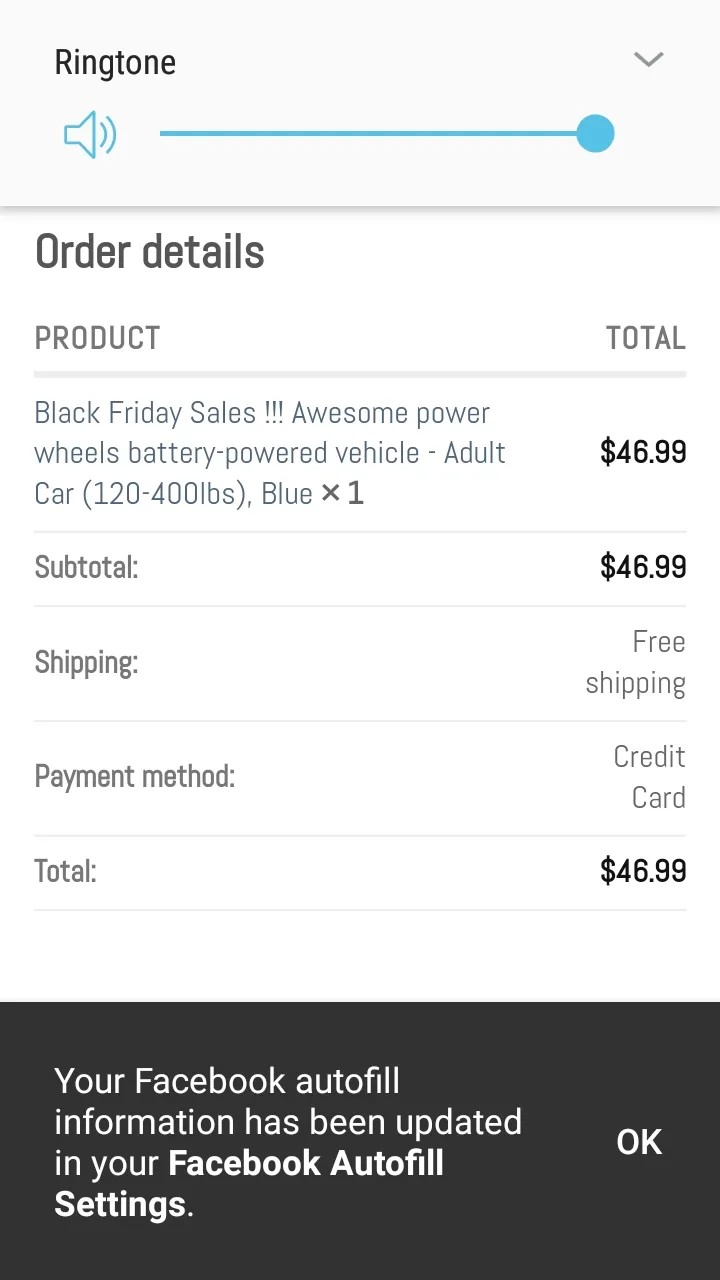Select the Black Friday Sales product name
The image size is (720, 1280).
tap(269, 453)
